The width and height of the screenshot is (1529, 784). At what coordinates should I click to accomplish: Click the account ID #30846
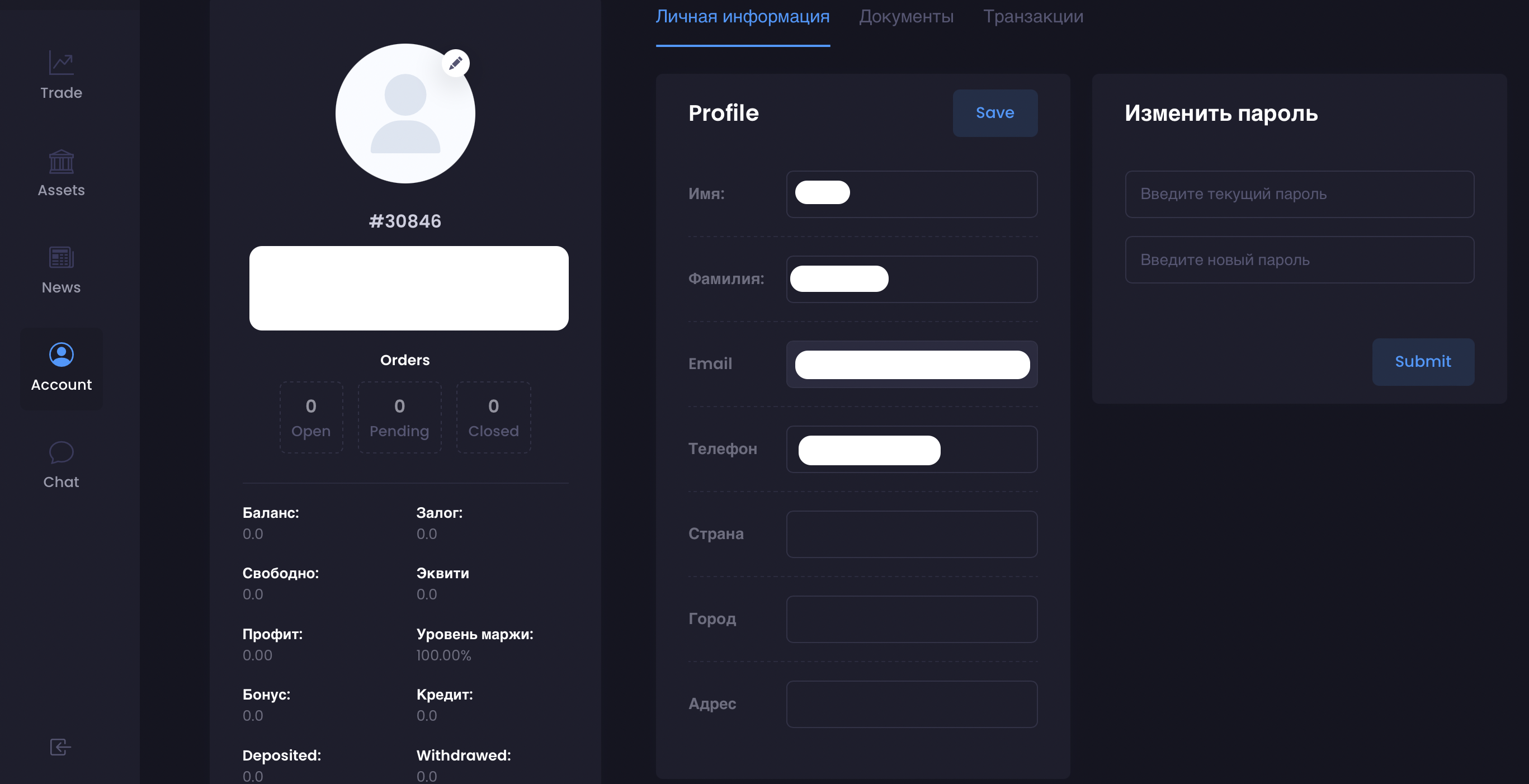click(405, 221)
